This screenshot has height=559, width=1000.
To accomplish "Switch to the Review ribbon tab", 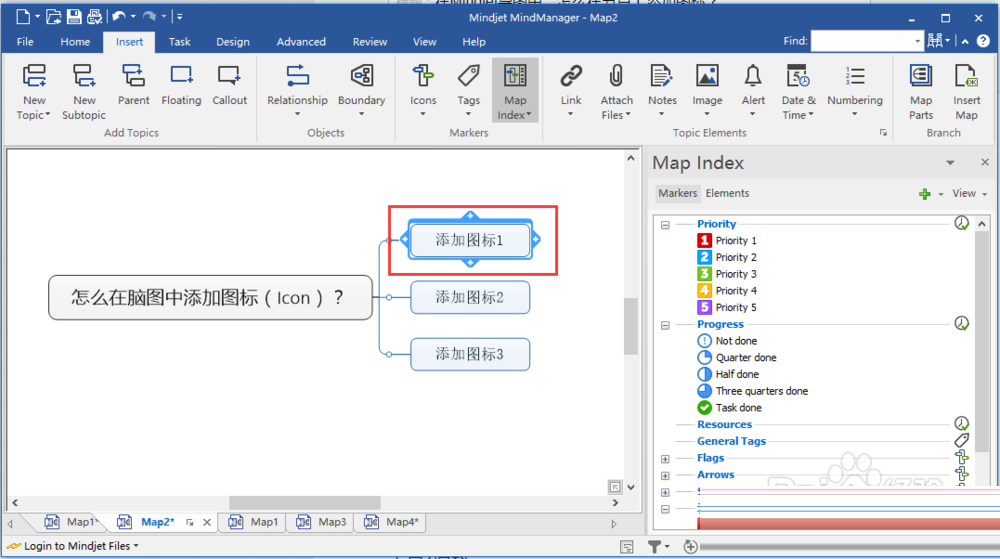I will click(370, 41).
